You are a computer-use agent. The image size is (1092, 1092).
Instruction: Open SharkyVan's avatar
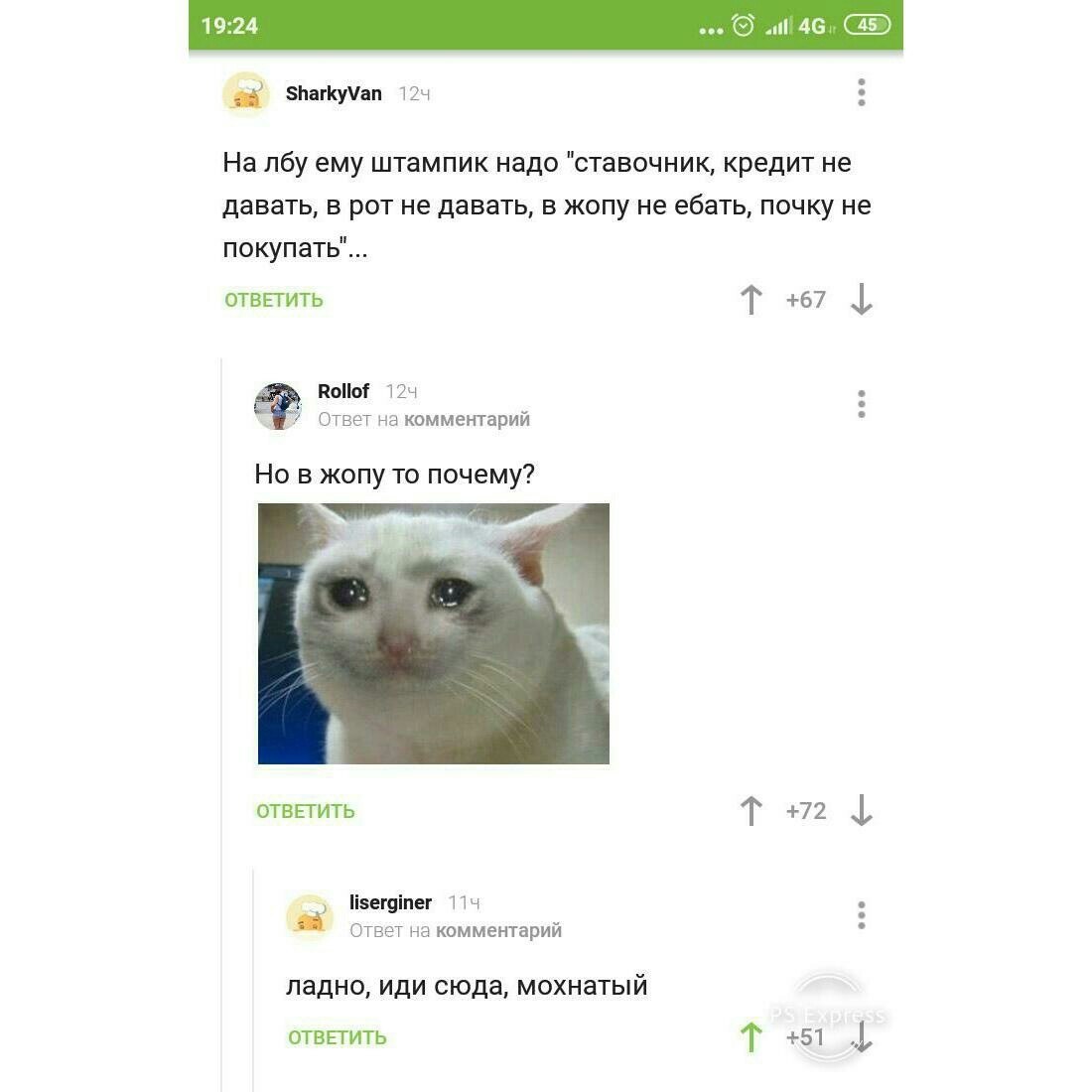pyautogui.click(x=246, y=94)
